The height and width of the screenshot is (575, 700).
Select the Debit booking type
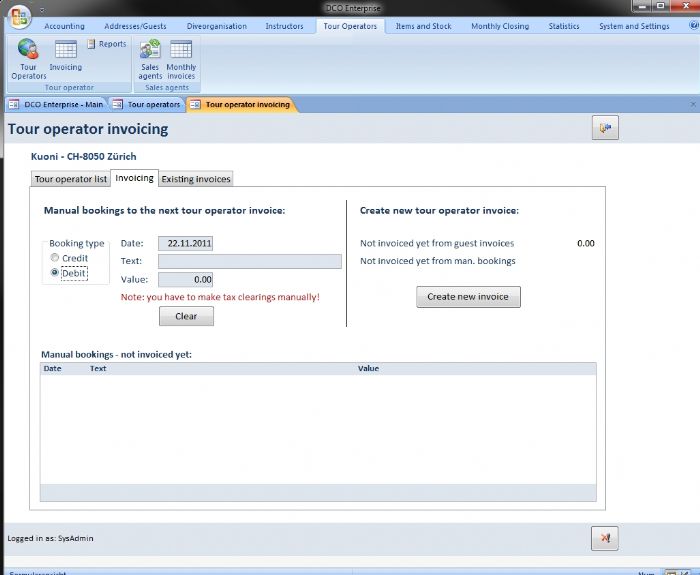coord(55,272)
